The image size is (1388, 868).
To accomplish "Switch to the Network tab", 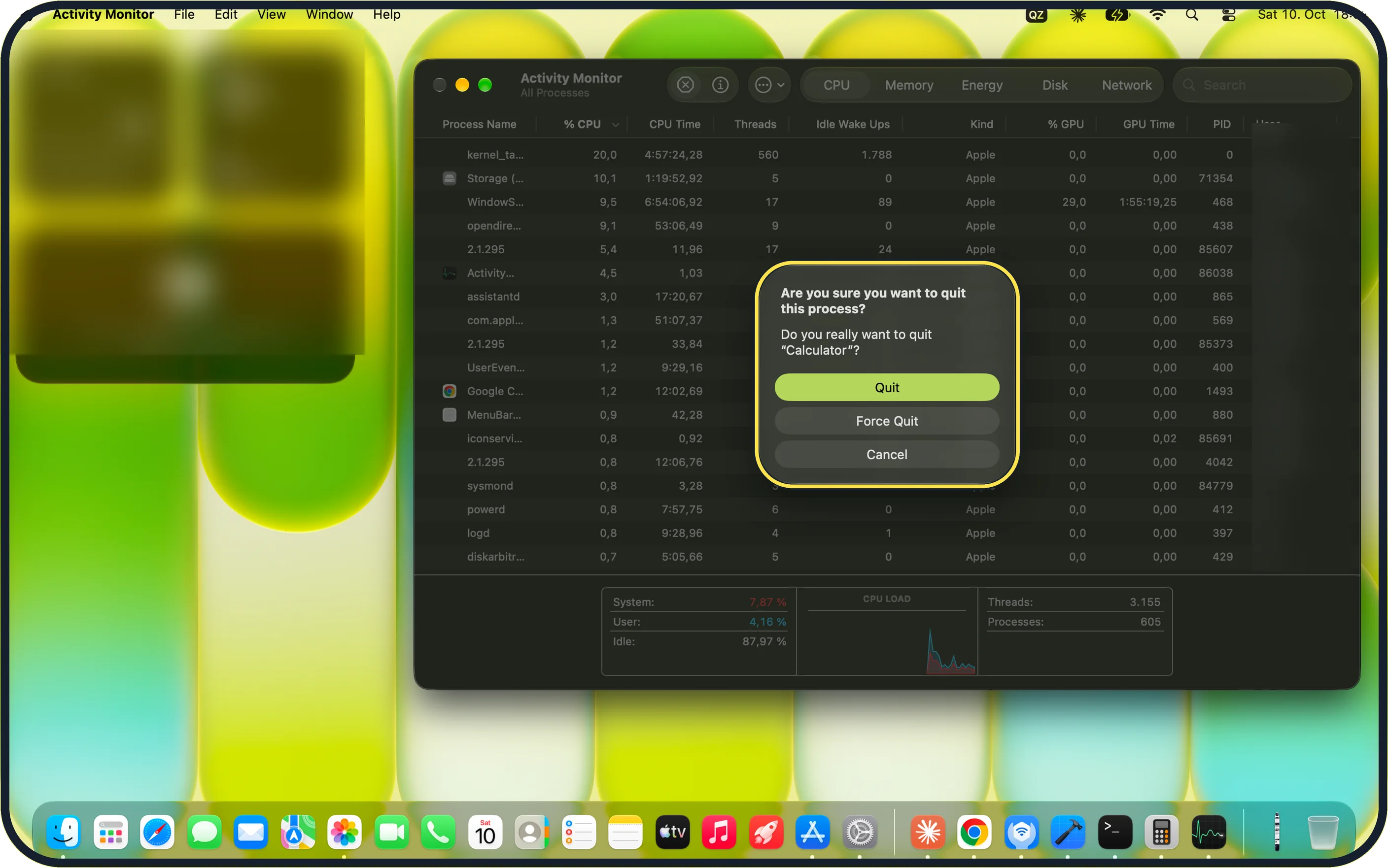I will click(1127, 85).
